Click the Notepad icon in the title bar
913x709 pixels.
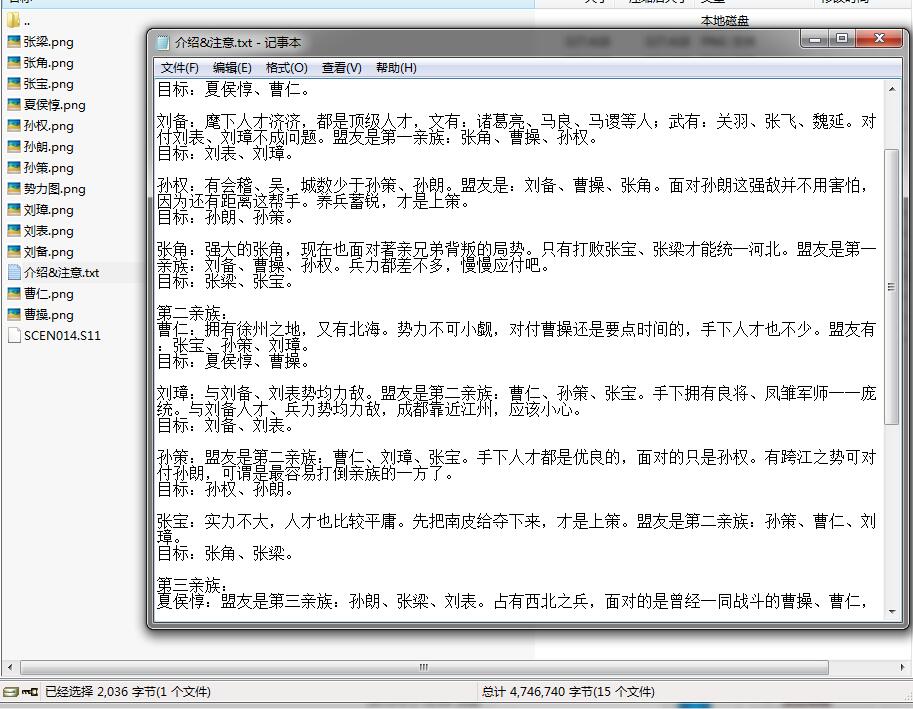pyautogui.click(x=163, y=42)
